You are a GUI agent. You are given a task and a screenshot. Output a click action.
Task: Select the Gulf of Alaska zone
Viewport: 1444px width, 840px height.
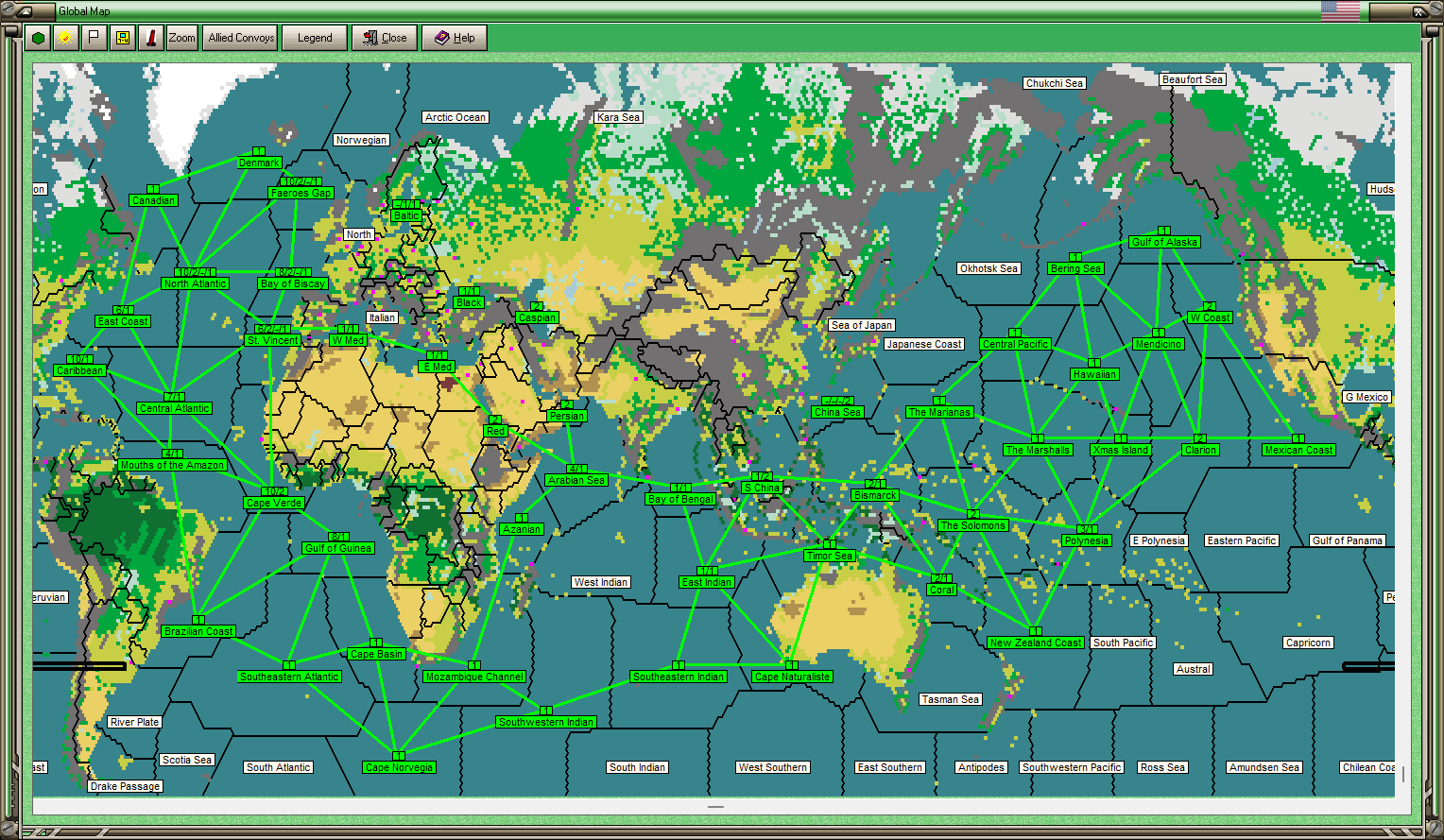click(1164, 242)
